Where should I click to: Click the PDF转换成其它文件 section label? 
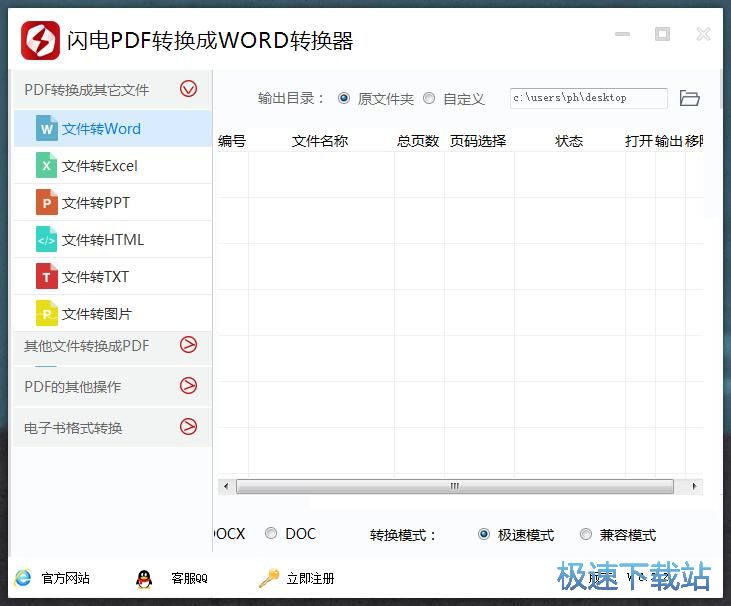click(x=87, y=90)
